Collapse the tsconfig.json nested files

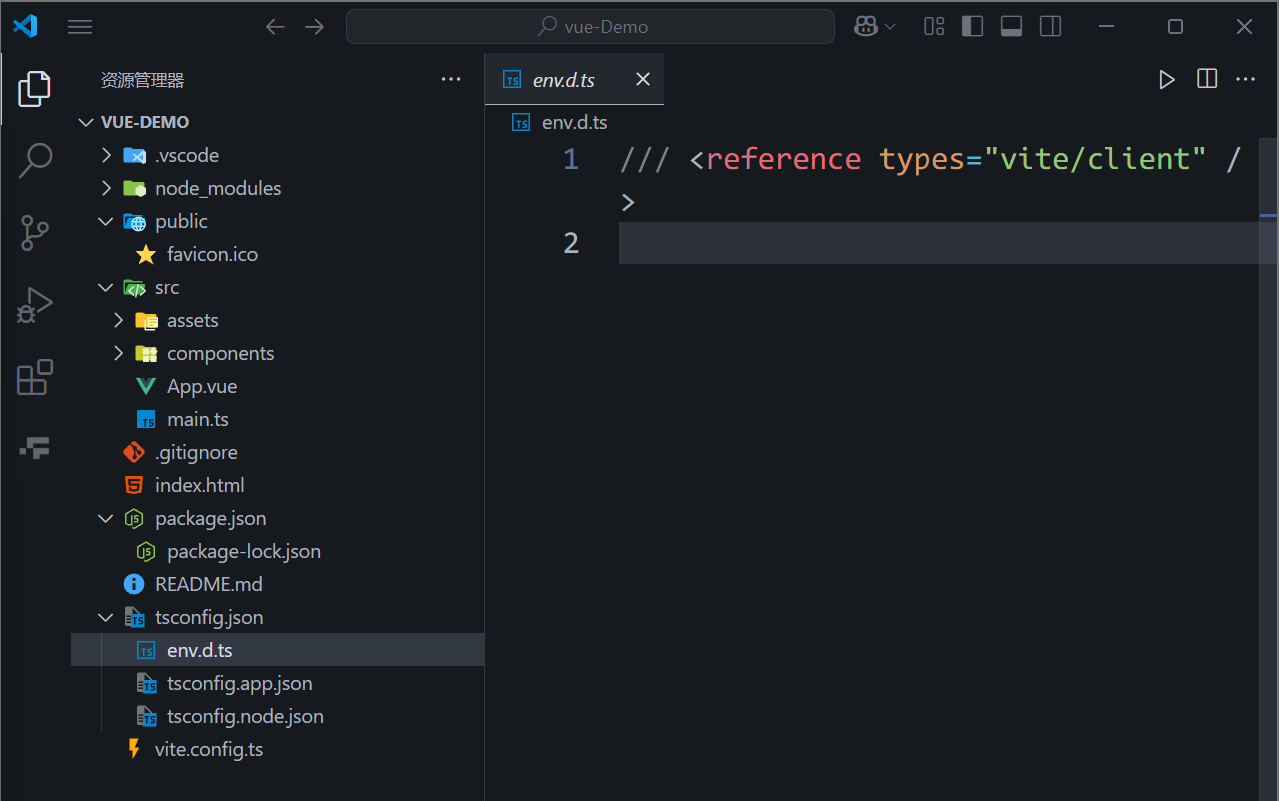click(x=107, y=617)
